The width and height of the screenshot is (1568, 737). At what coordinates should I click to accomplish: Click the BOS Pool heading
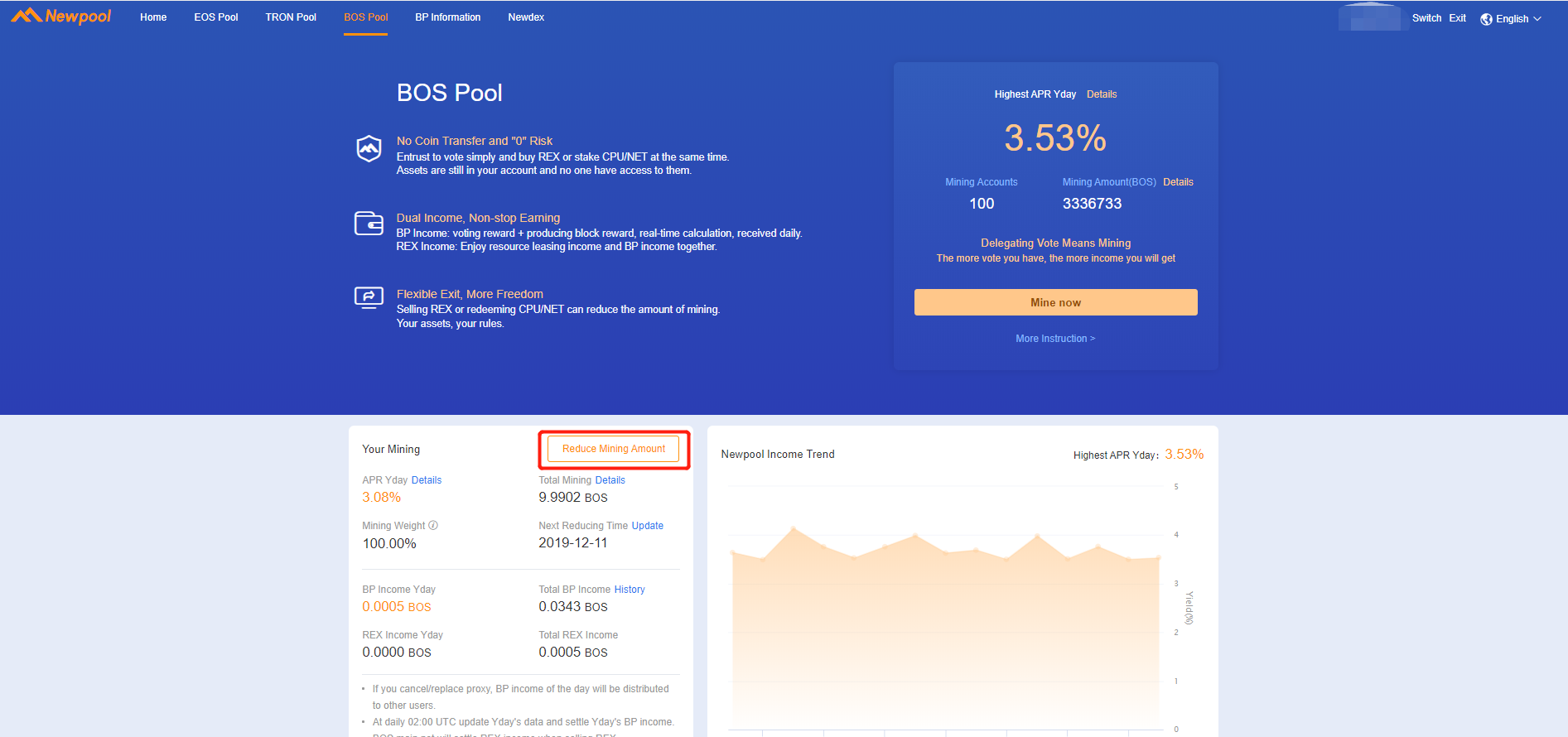[449, 93]
